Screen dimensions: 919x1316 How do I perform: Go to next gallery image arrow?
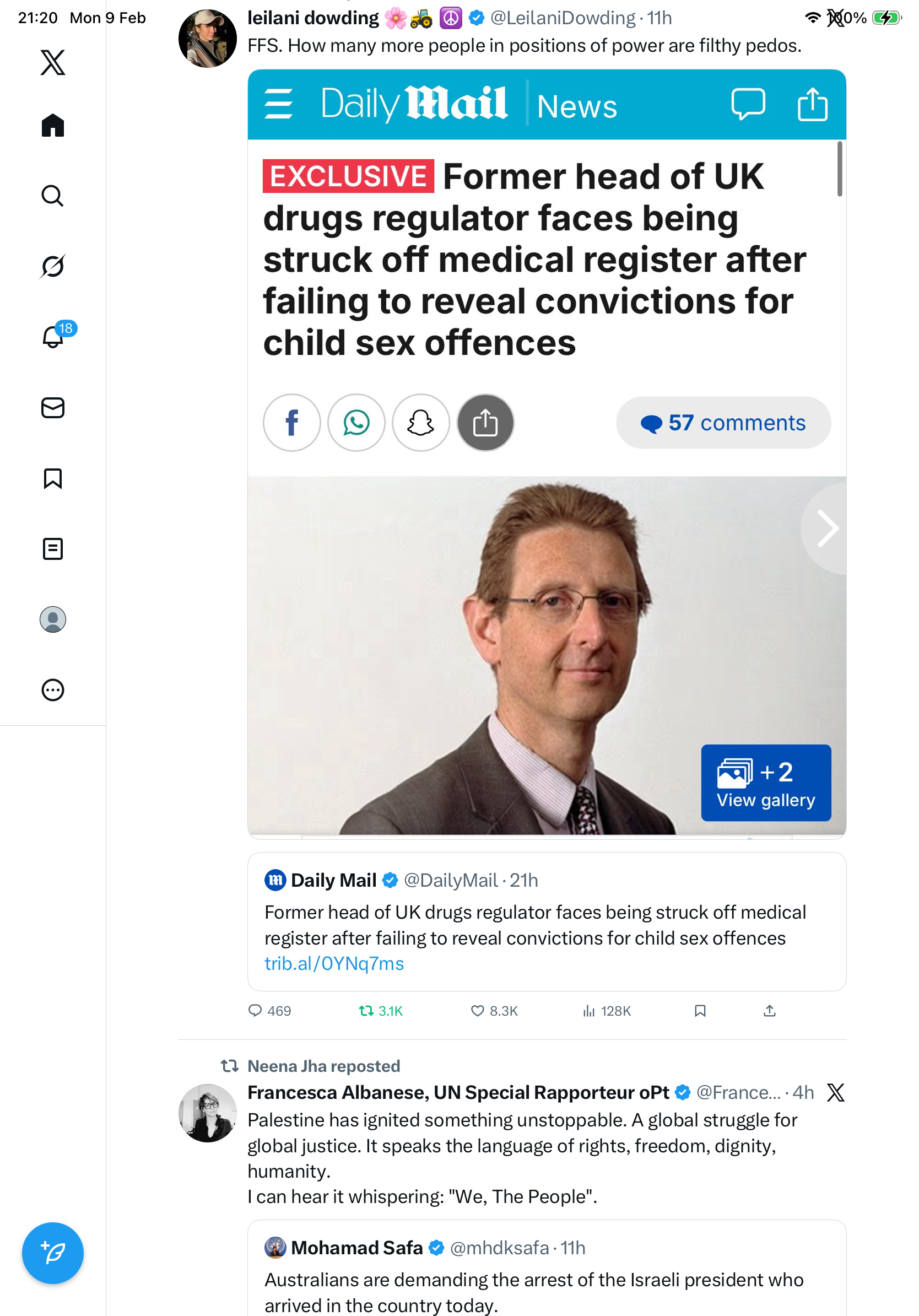point(827,528)
